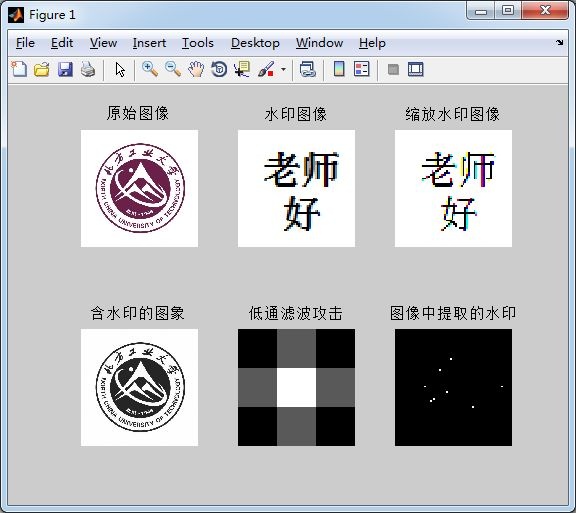Open the File menu
The width and height of the screenshot is (576, 513).
tap(25, 43)
